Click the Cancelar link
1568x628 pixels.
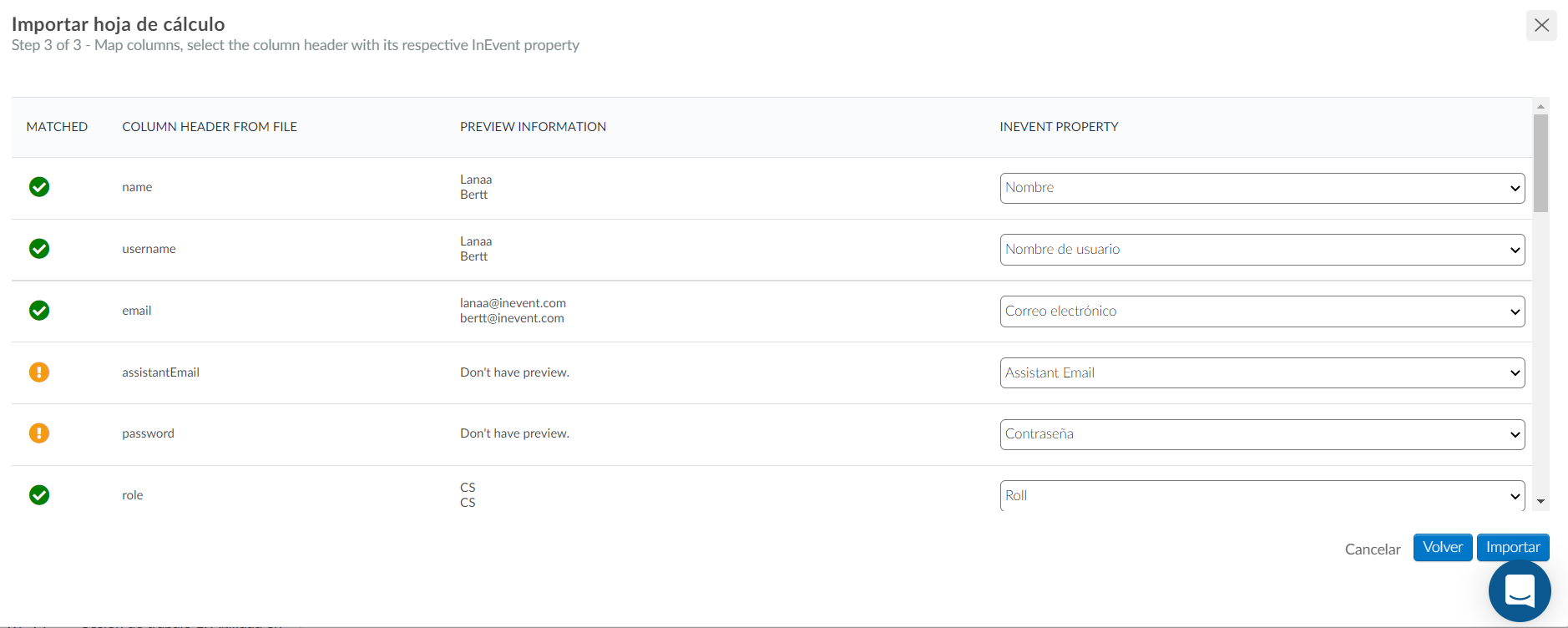point(1373,549)
